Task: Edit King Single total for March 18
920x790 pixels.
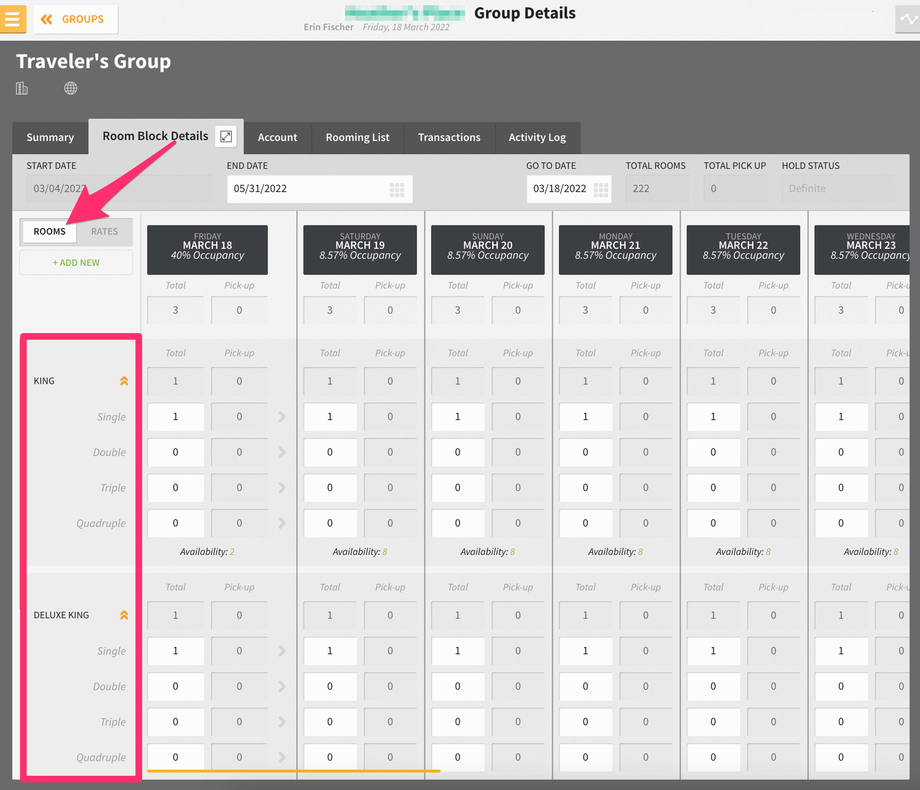Action: click(x=175, y=417)
